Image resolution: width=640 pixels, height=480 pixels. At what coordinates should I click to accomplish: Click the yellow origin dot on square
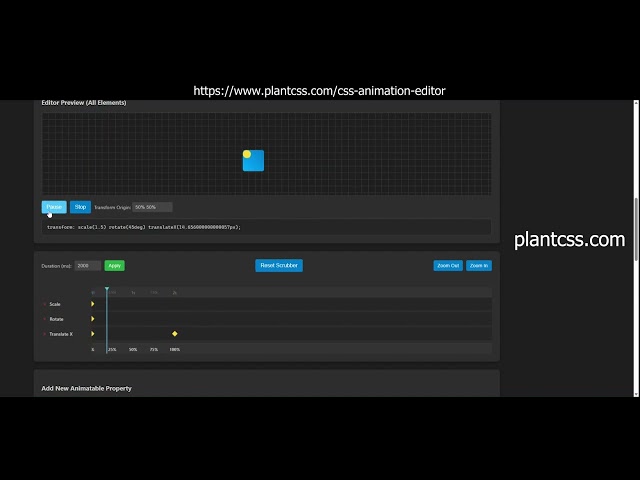coord(247,154)
